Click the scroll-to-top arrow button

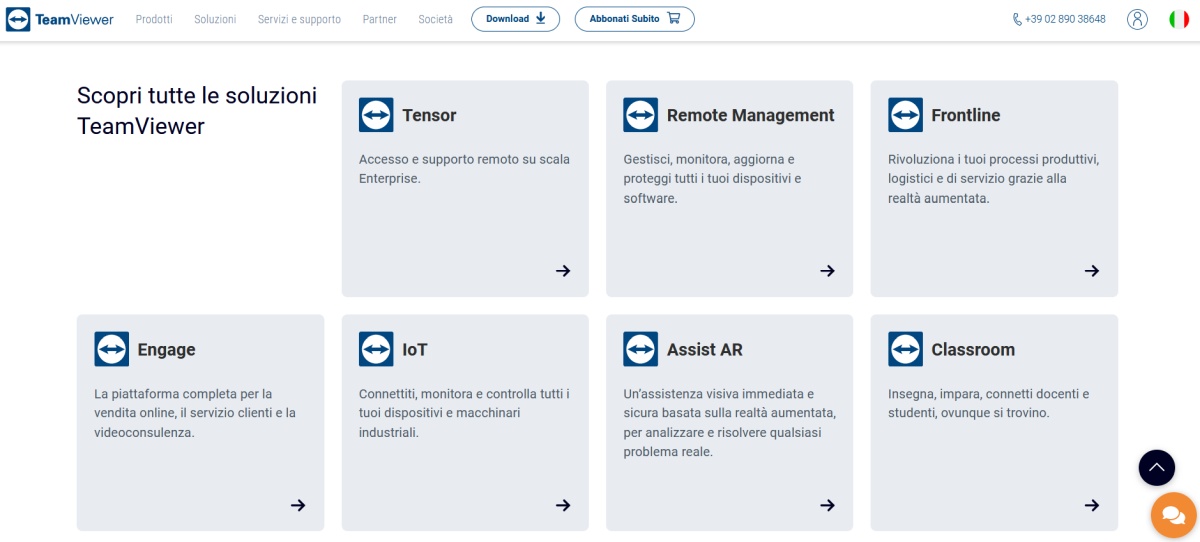click(x=1157, y=467)
